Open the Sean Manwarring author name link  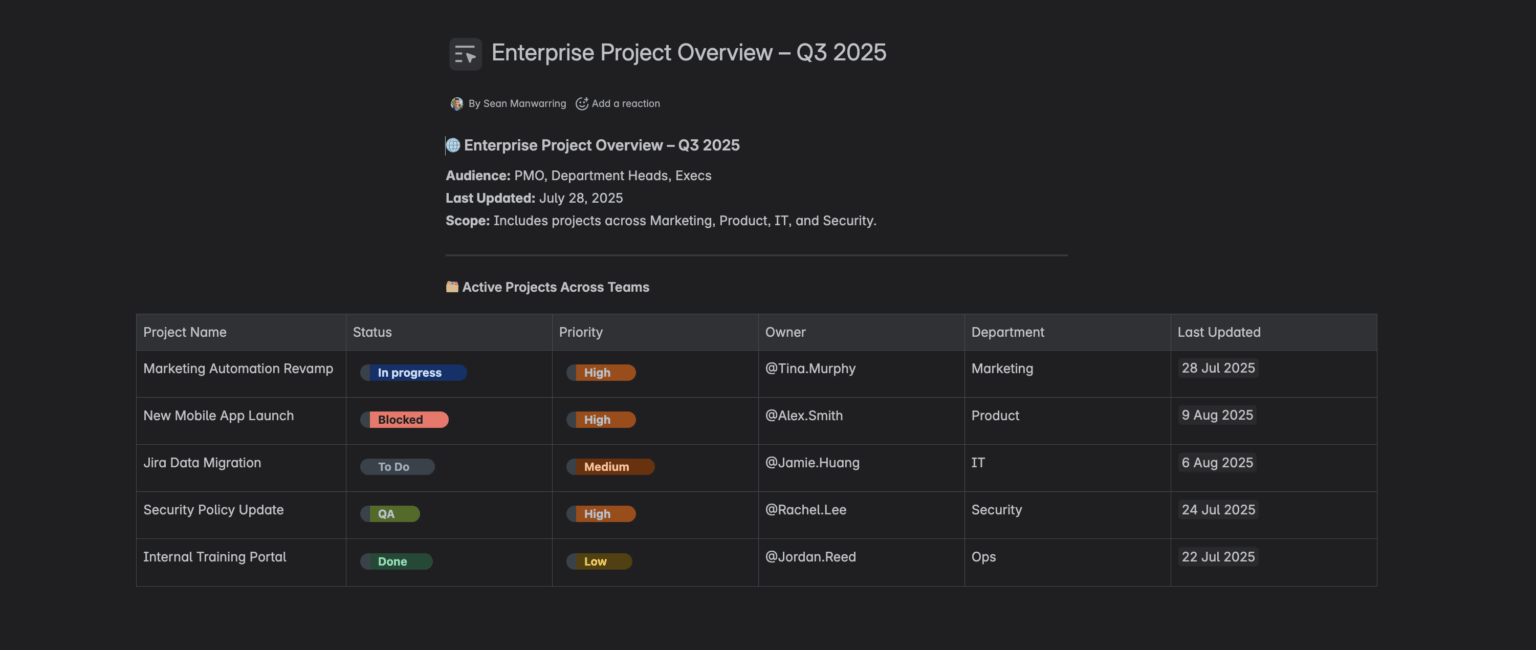[x=517, y=104]
